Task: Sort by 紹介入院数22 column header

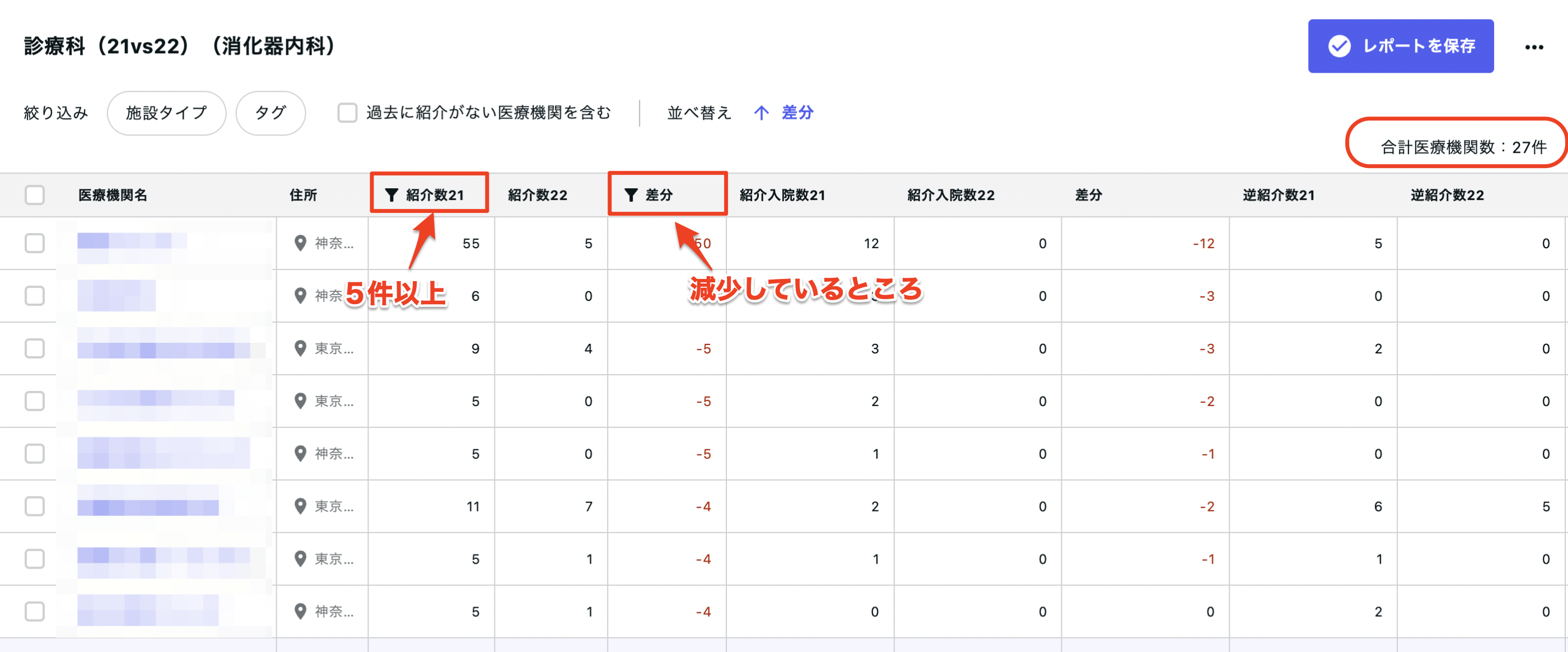Action: click(x=951, y=195)
